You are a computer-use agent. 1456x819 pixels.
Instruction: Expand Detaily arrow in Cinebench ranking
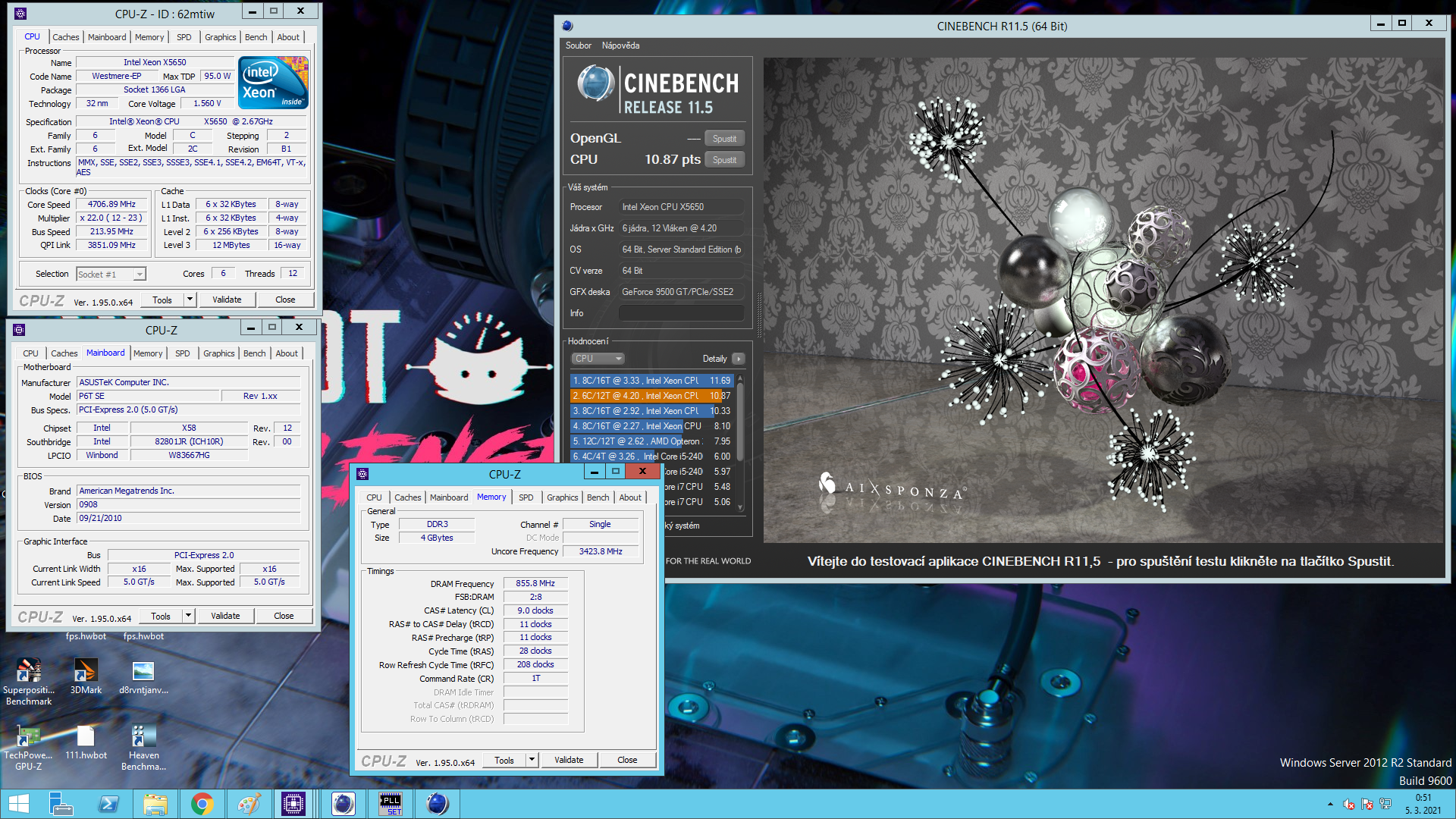(739, 359)
